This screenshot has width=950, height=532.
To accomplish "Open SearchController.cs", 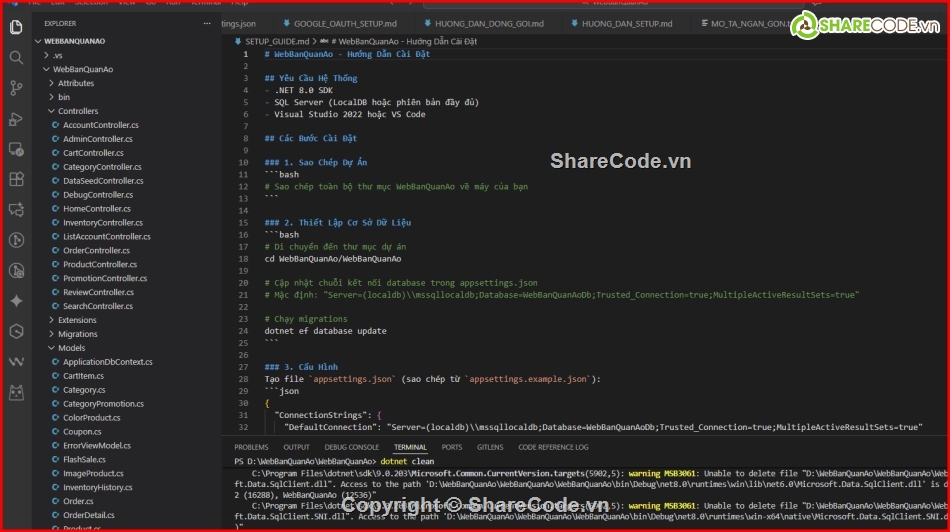I will pos(98,306).
